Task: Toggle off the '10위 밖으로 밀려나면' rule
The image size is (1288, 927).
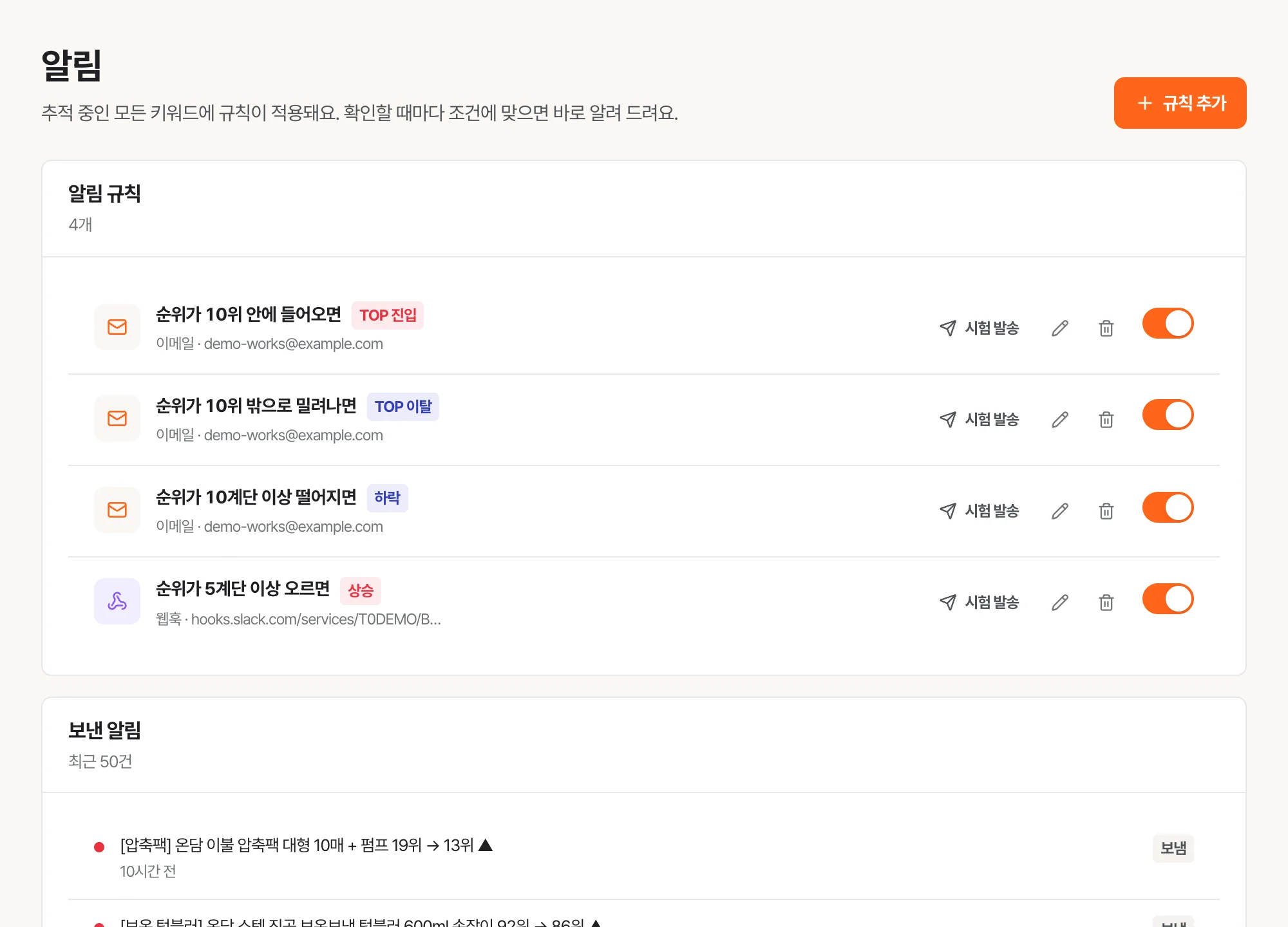Action: [x=1168, y=415]
